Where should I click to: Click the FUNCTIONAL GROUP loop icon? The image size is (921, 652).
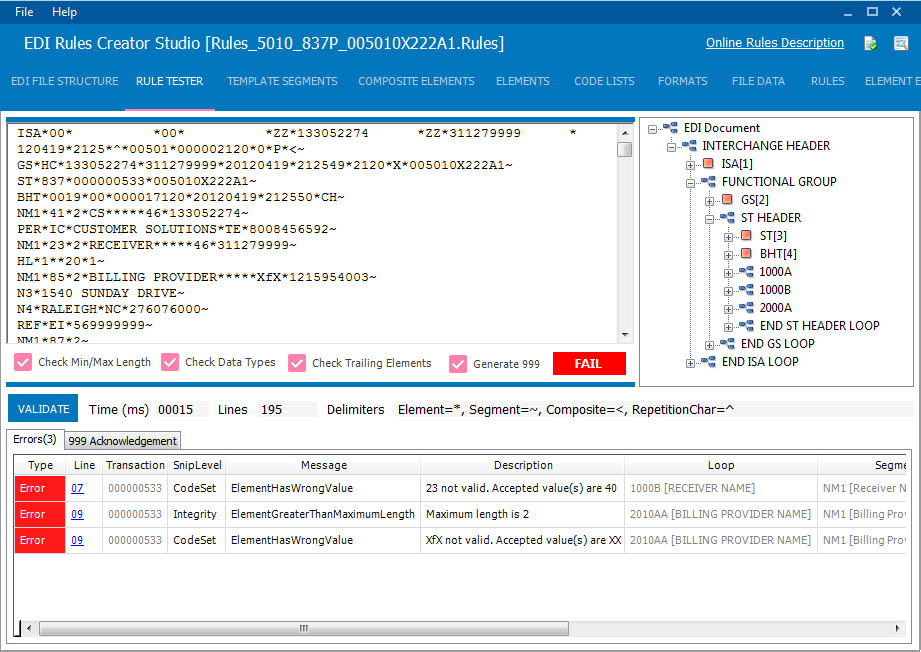tap(708, 182)
